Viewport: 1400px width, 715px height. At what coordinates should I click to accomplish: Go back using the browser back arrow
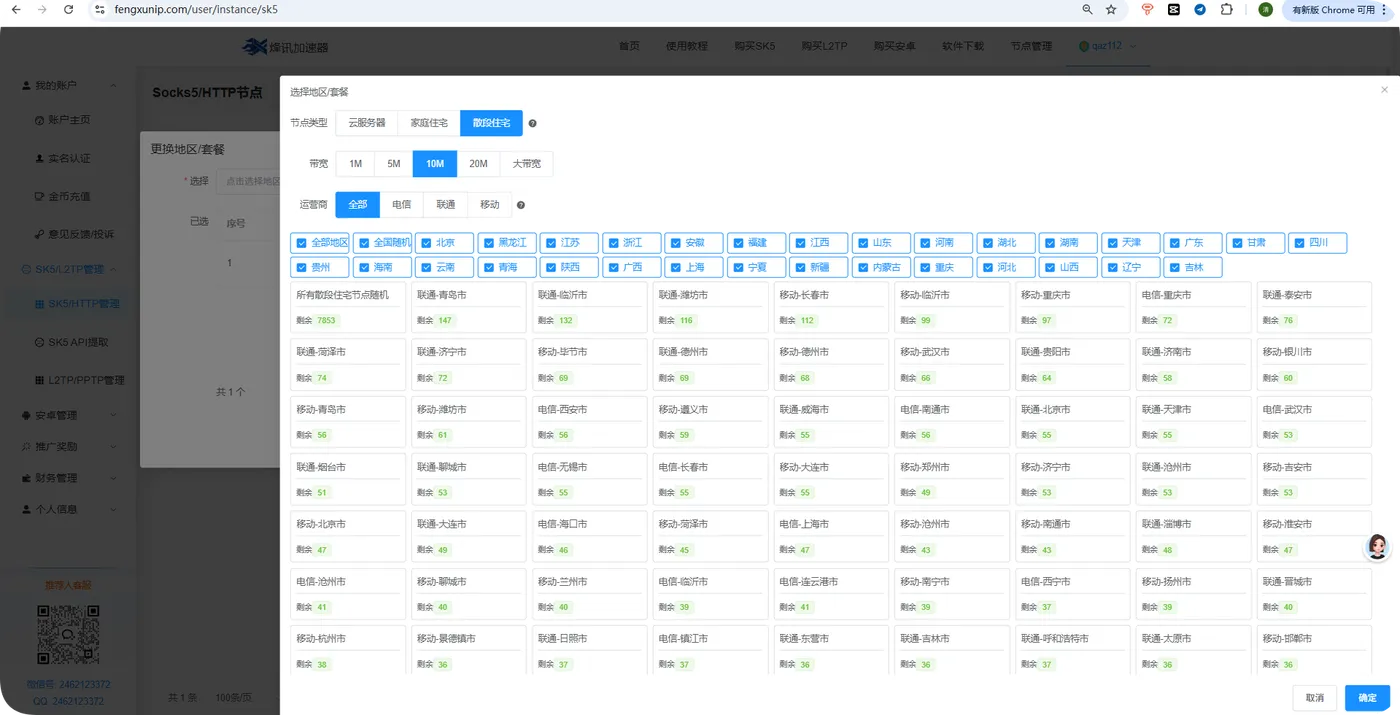(15, 9)
